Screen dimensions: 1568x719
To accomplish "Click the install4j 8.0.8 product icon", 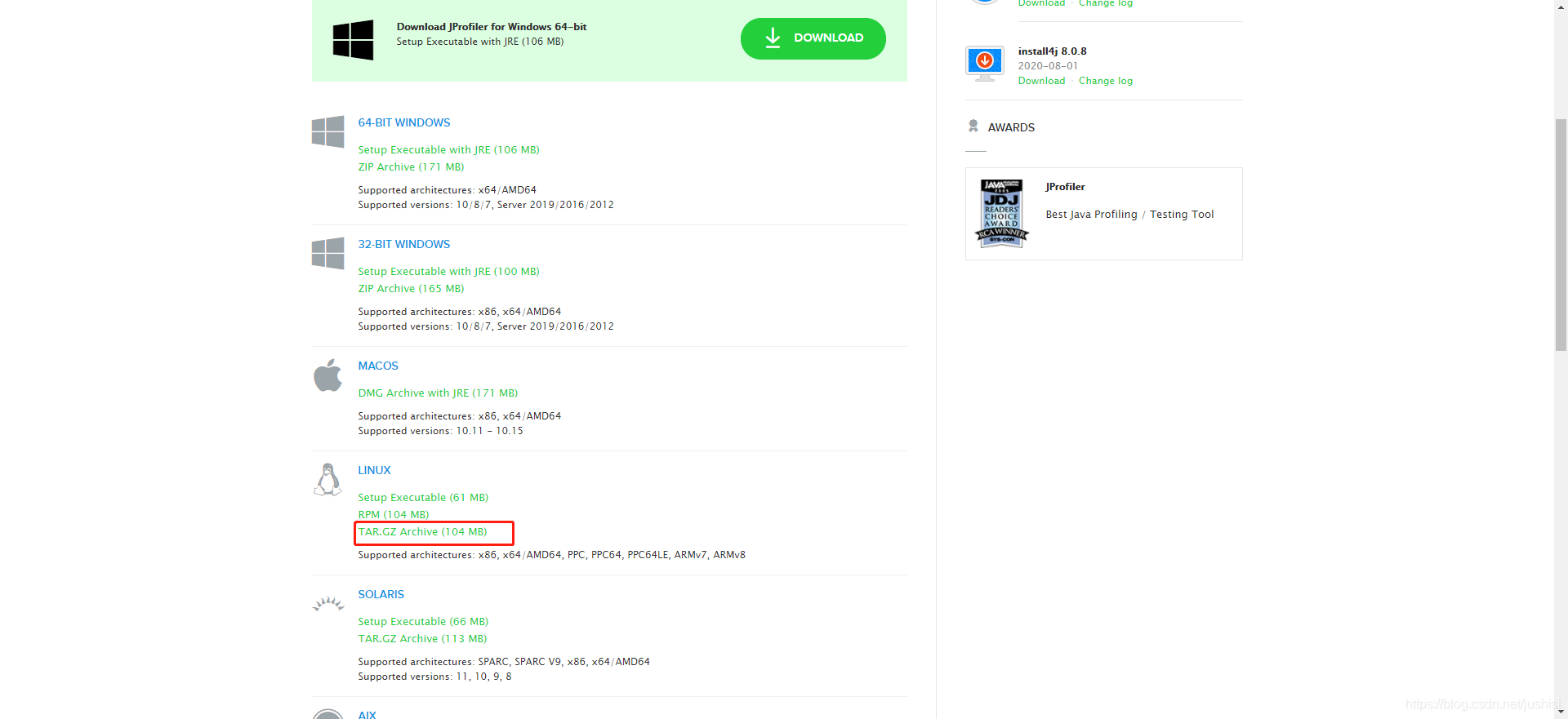I will coord(985,64).
